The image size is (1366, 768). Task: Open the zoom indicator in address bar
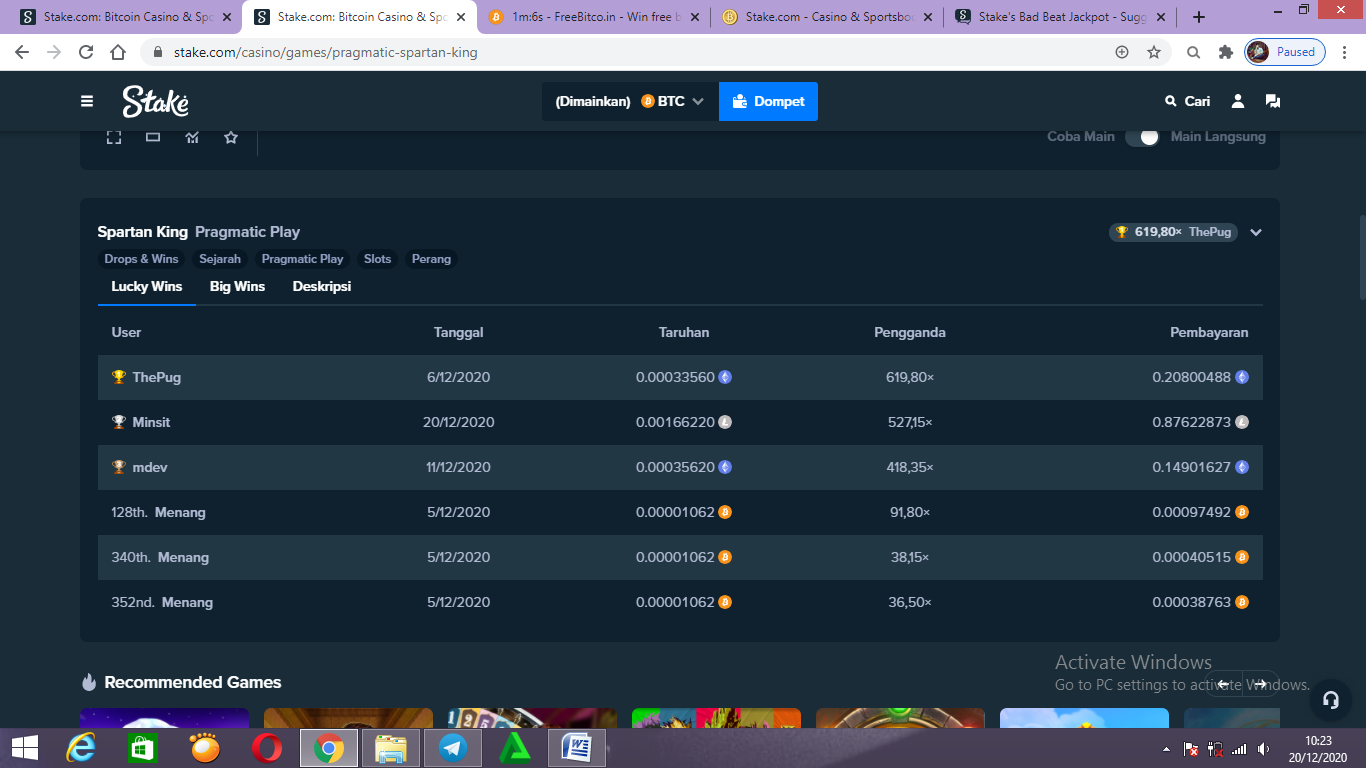(1122, 52)
